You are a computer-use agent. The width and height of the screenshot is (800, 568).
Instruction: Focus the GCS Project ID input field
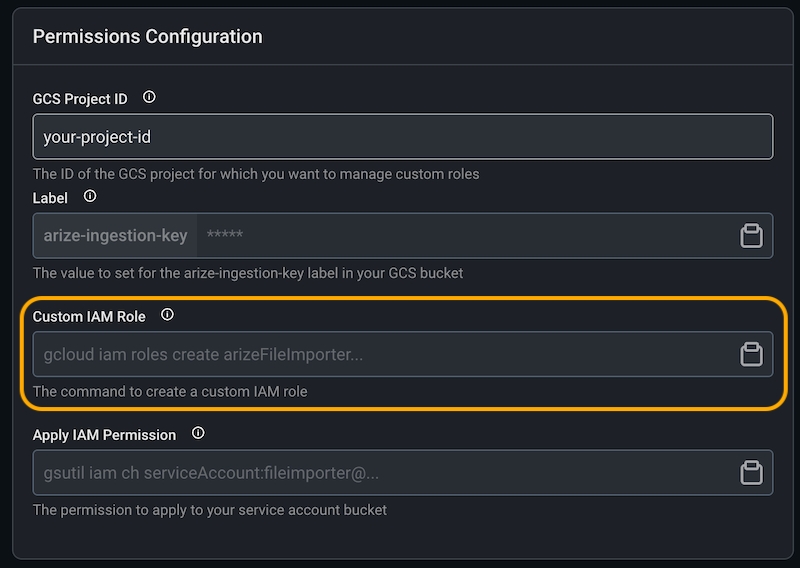(x=402, y=136)
